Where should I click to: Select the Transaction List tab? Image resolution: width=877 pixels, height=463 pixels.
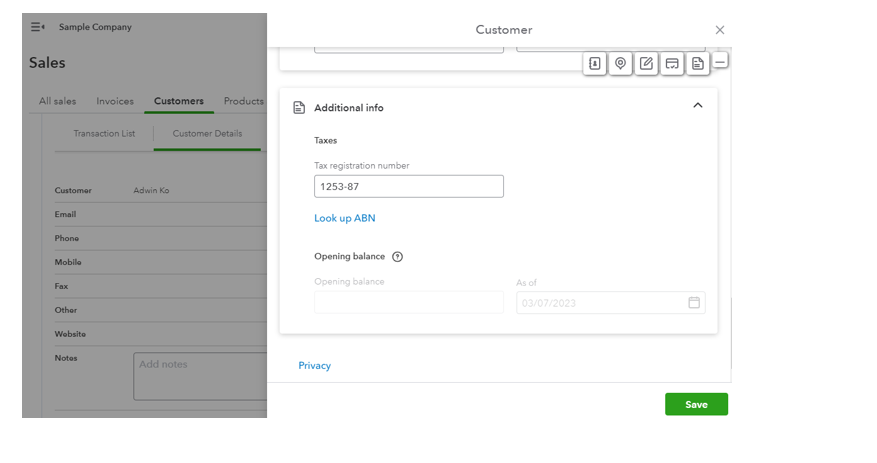pyautogui.click(x=104, y=134)
